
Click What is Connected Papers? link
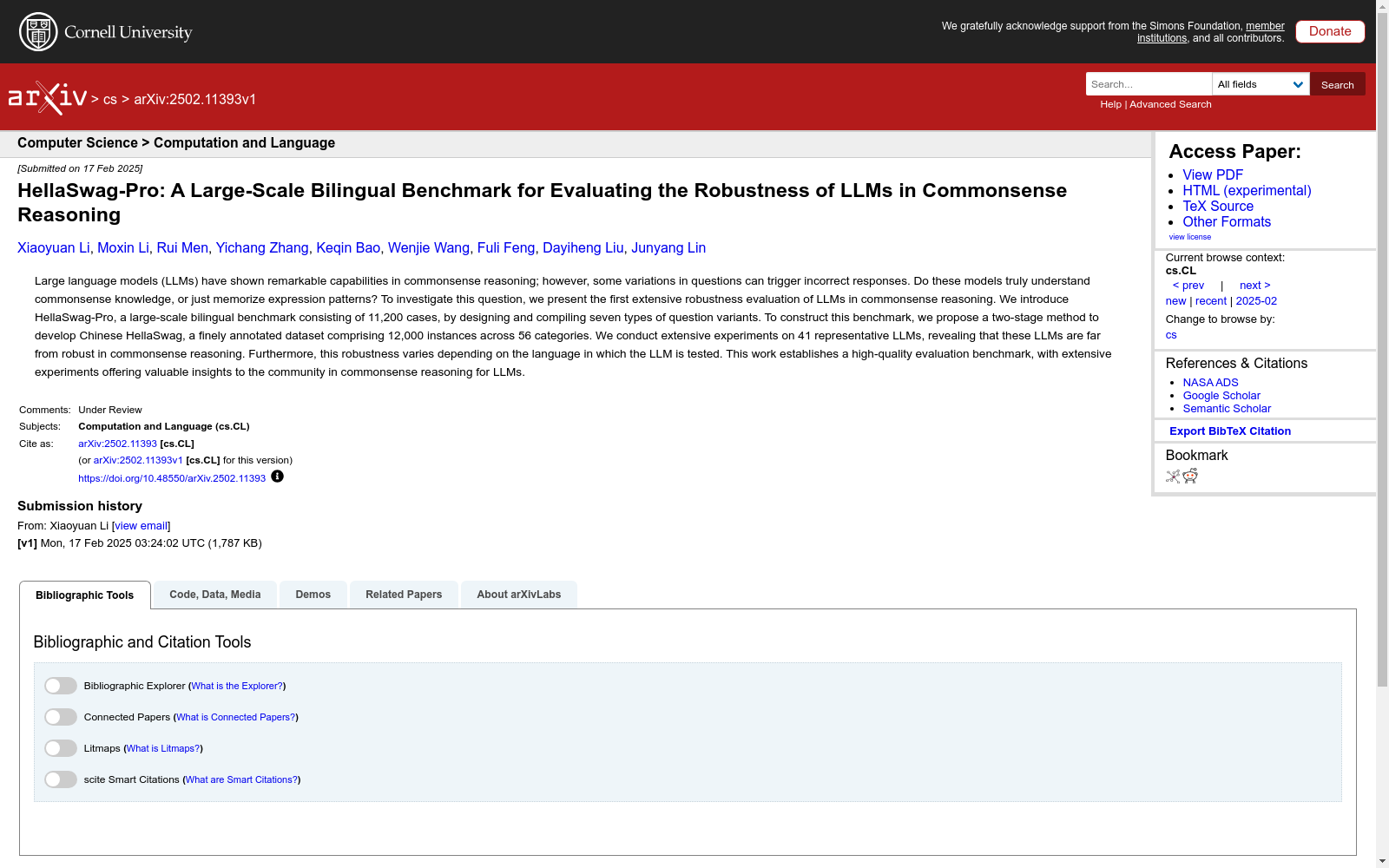236,717
